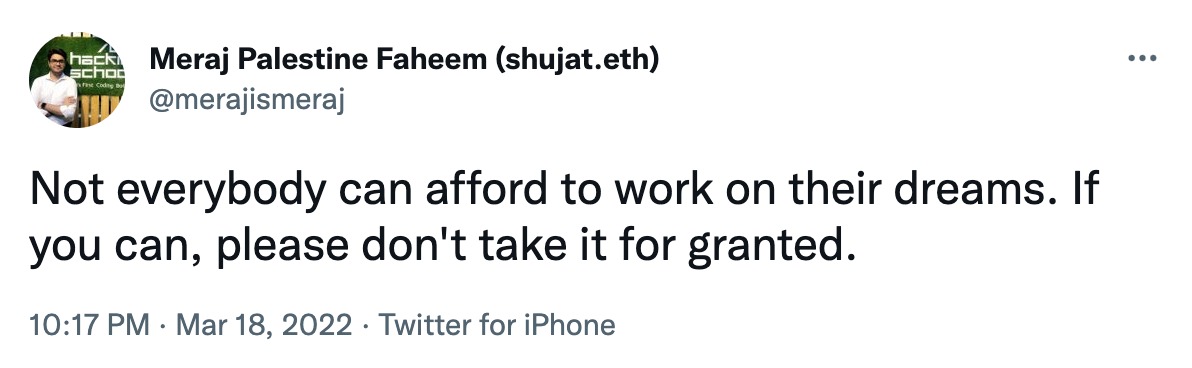Visit the @merajismeraj handle link

point(247,100)
